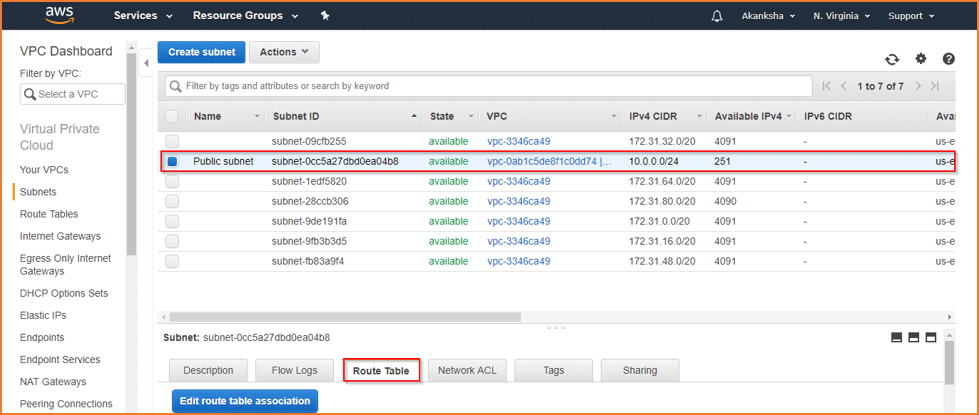The height and width of the screenshot is (415, 979).
Task: Open Elastic IPs in sidebar
Action: [x=43, y=315]
